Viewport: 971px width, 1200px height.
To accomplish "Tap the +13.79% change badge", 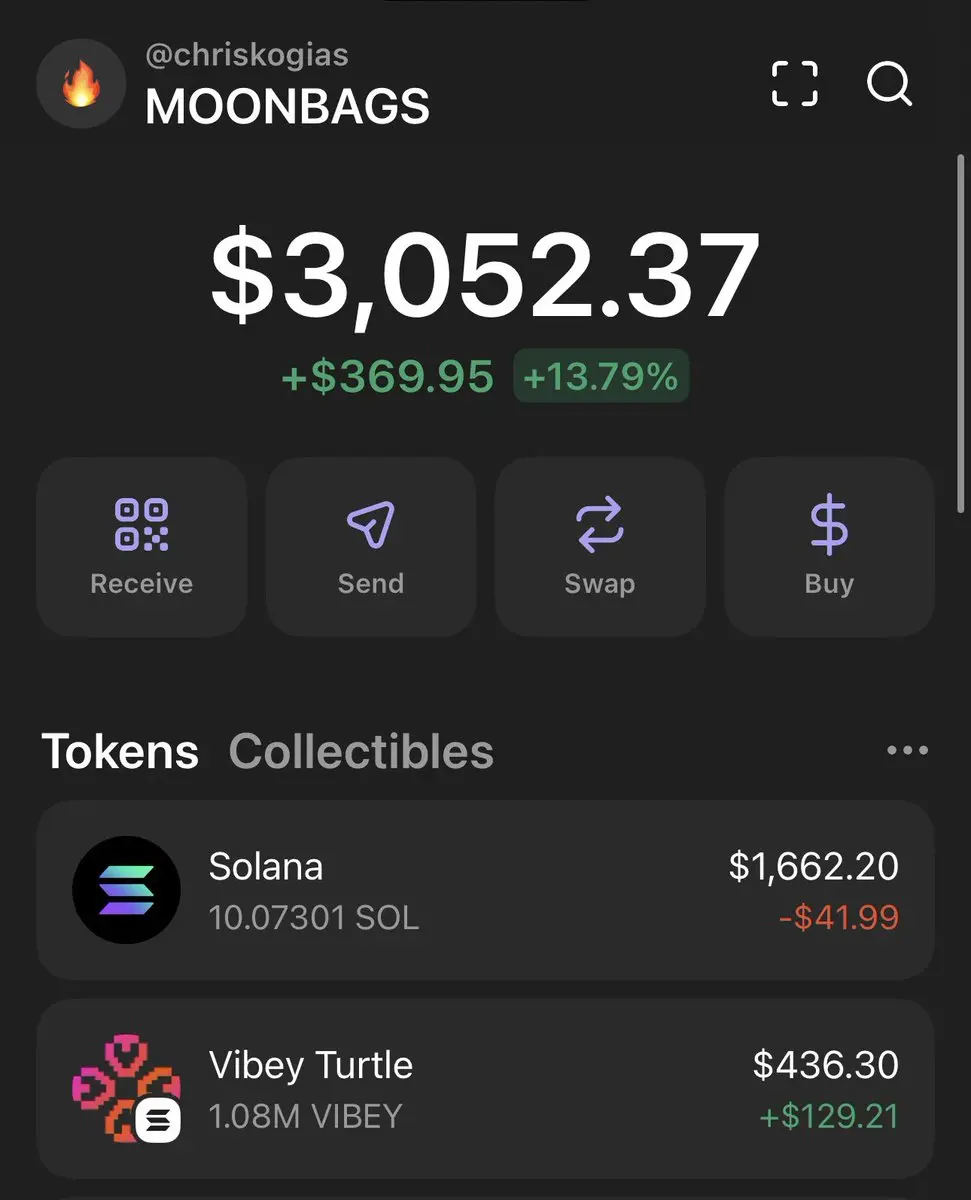I will coord(601,377).
